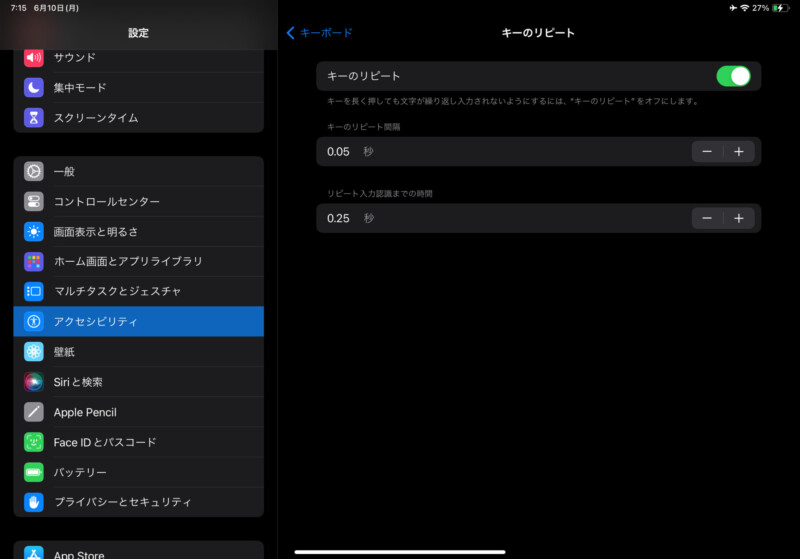Open 画面表示と明るさ settings
The height and width of the screenshot is (559, 800).
click(139, 232)
